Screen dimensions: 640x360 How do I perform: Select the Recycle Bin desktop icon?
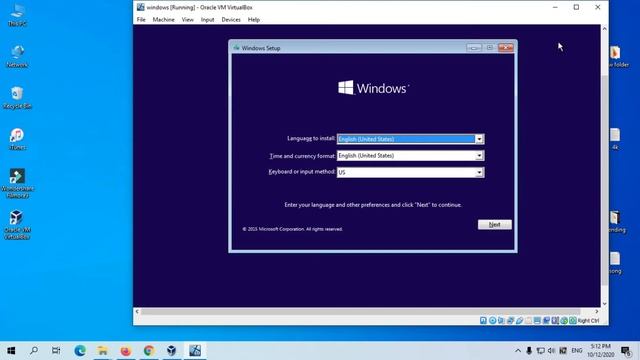(x=17, y=98)
